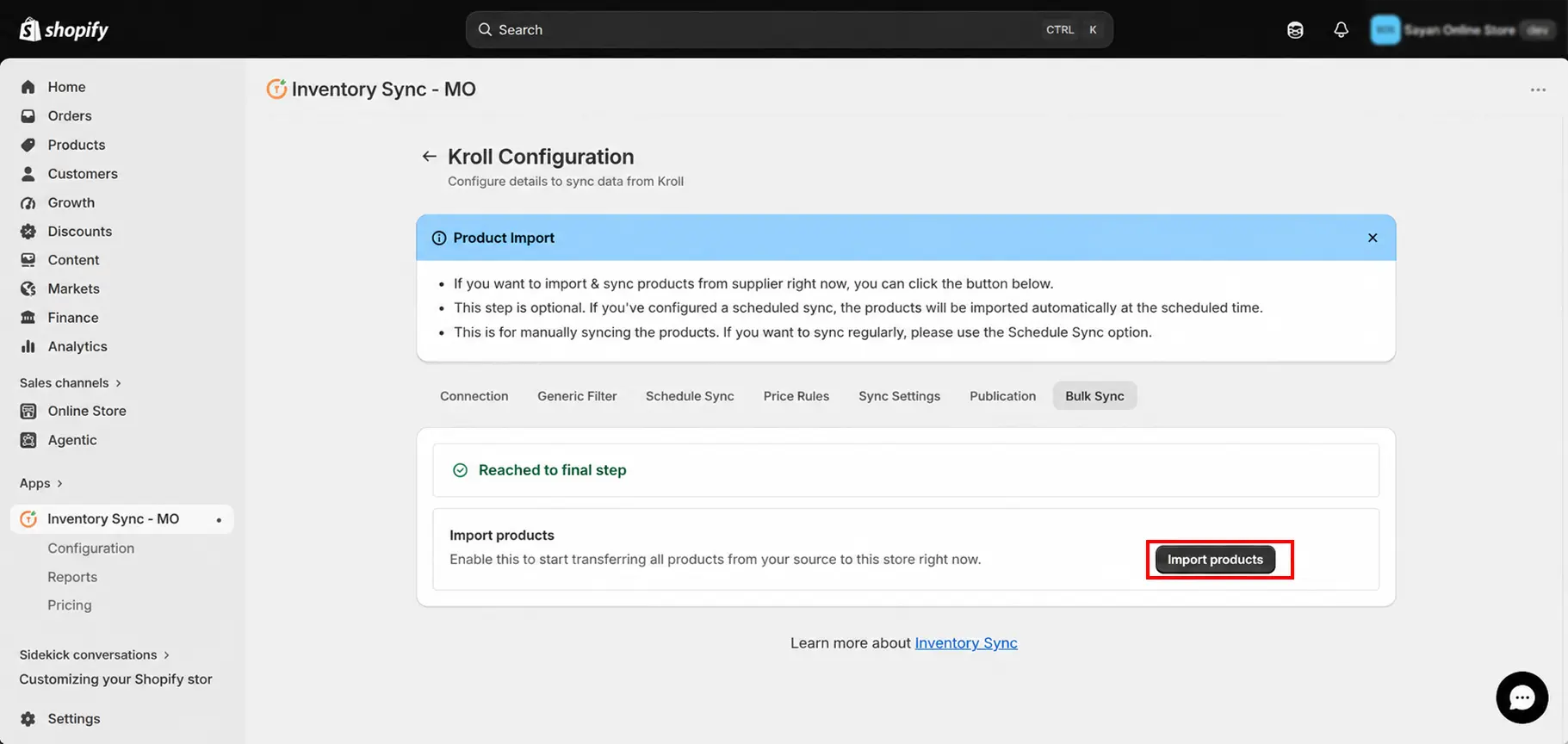
Task: Open Reports under Inventory Sync
Action: click(x=72, y=577)
